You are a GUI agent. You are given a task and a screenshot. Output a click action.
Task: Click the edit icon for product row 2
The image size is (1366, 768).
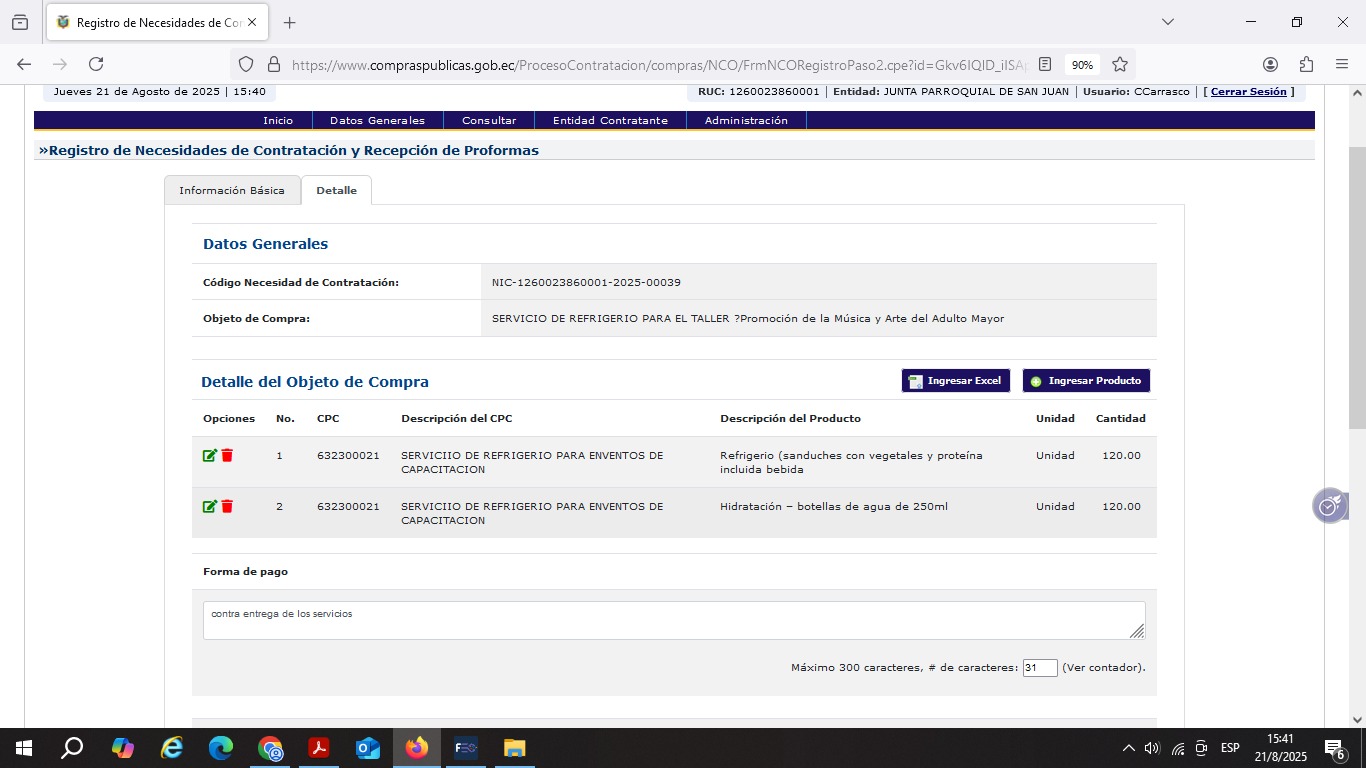(x=209, y=507)
